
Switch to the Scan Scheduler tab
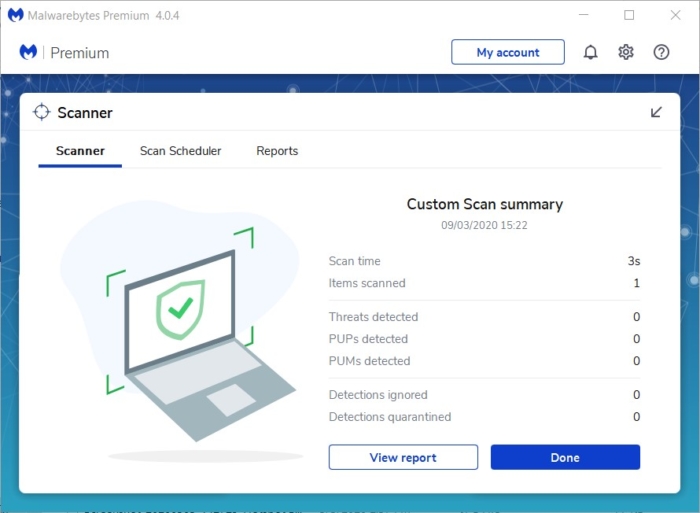tap(180, 151)
